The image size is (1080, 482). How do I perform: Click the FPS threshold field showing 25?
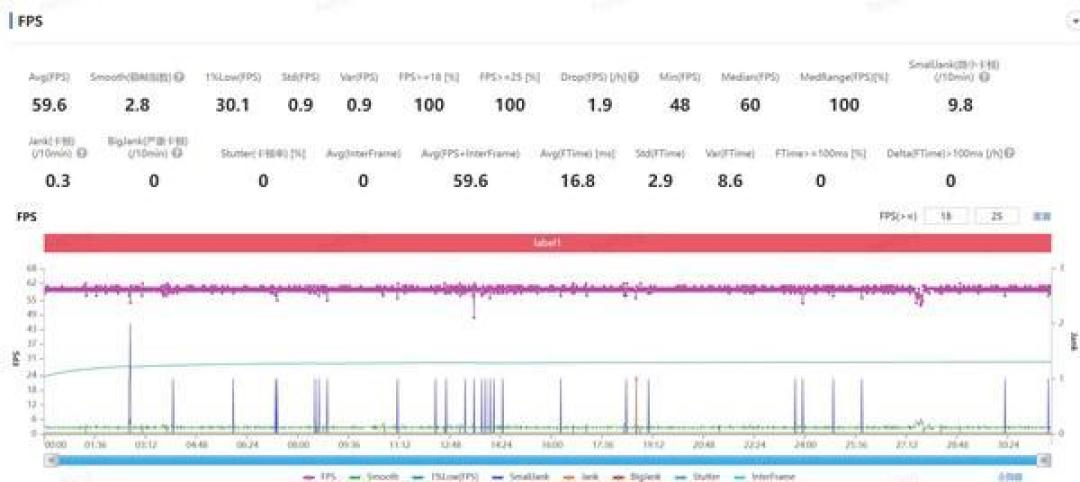[994, 216]
